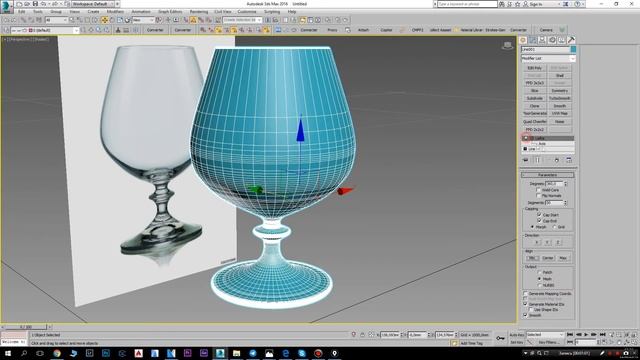Screen dimensions: 640x360
Task: Open the reference coordinate system View dropdown
Action: 143,20
